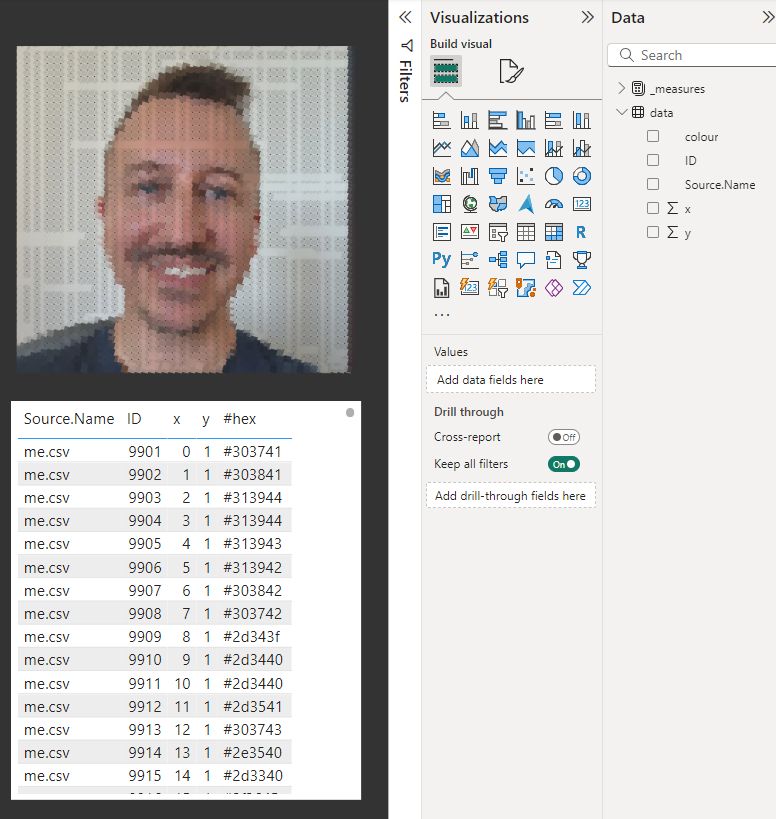Image resolution: width=776 pixels, height=819 pixels.
Task: Sort table by Source.Name column header
Action: click(69, 419)
